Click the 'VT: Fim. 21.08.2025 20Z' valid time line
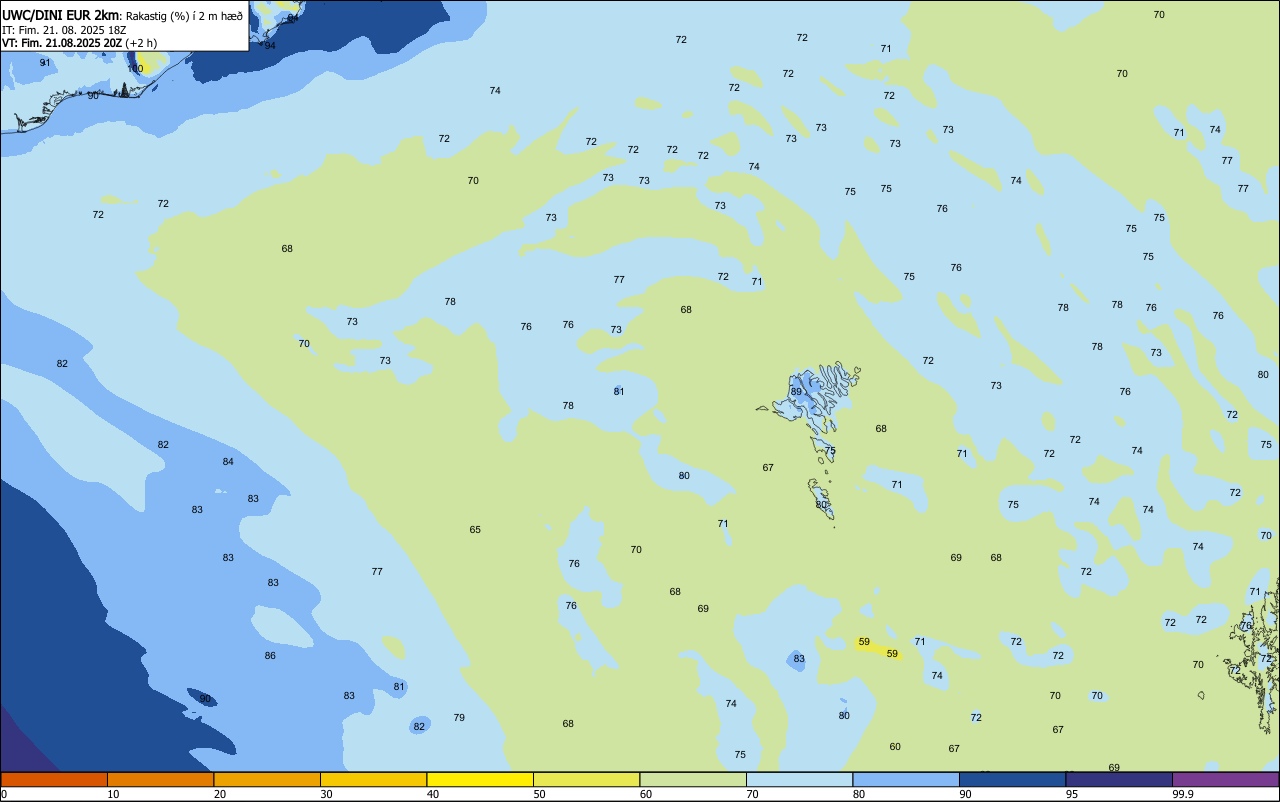 [62, 43]
